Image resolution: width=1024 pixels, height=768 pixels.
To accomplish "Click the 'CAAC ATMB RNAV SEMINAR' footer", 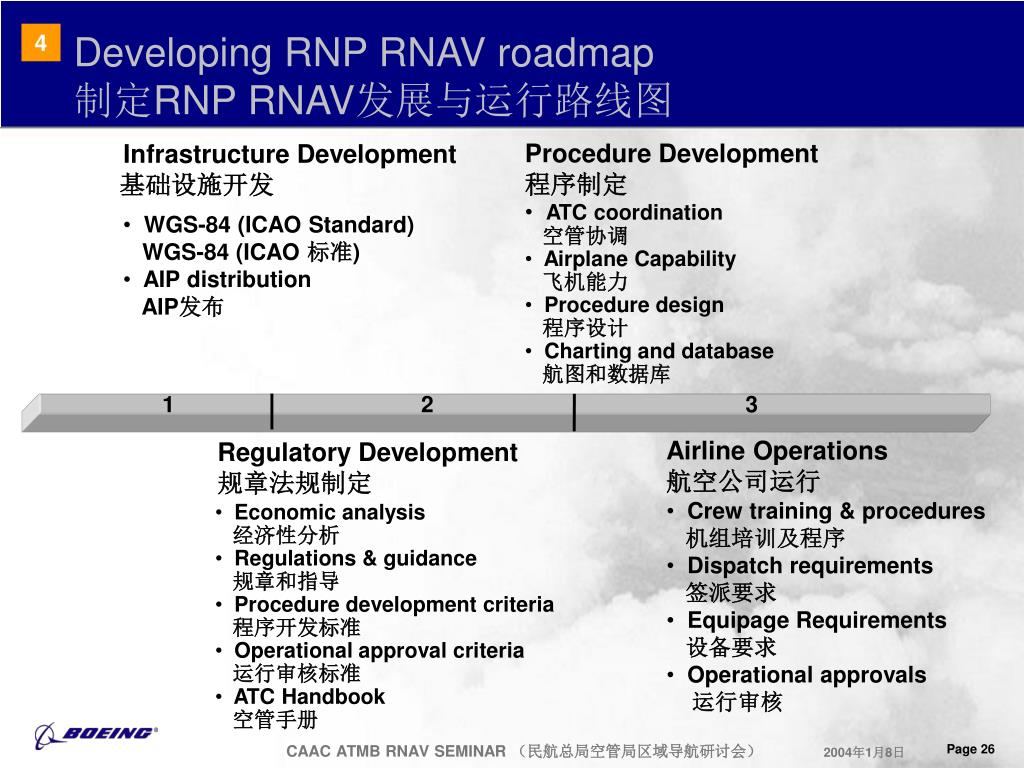I will tap(396, 752).
